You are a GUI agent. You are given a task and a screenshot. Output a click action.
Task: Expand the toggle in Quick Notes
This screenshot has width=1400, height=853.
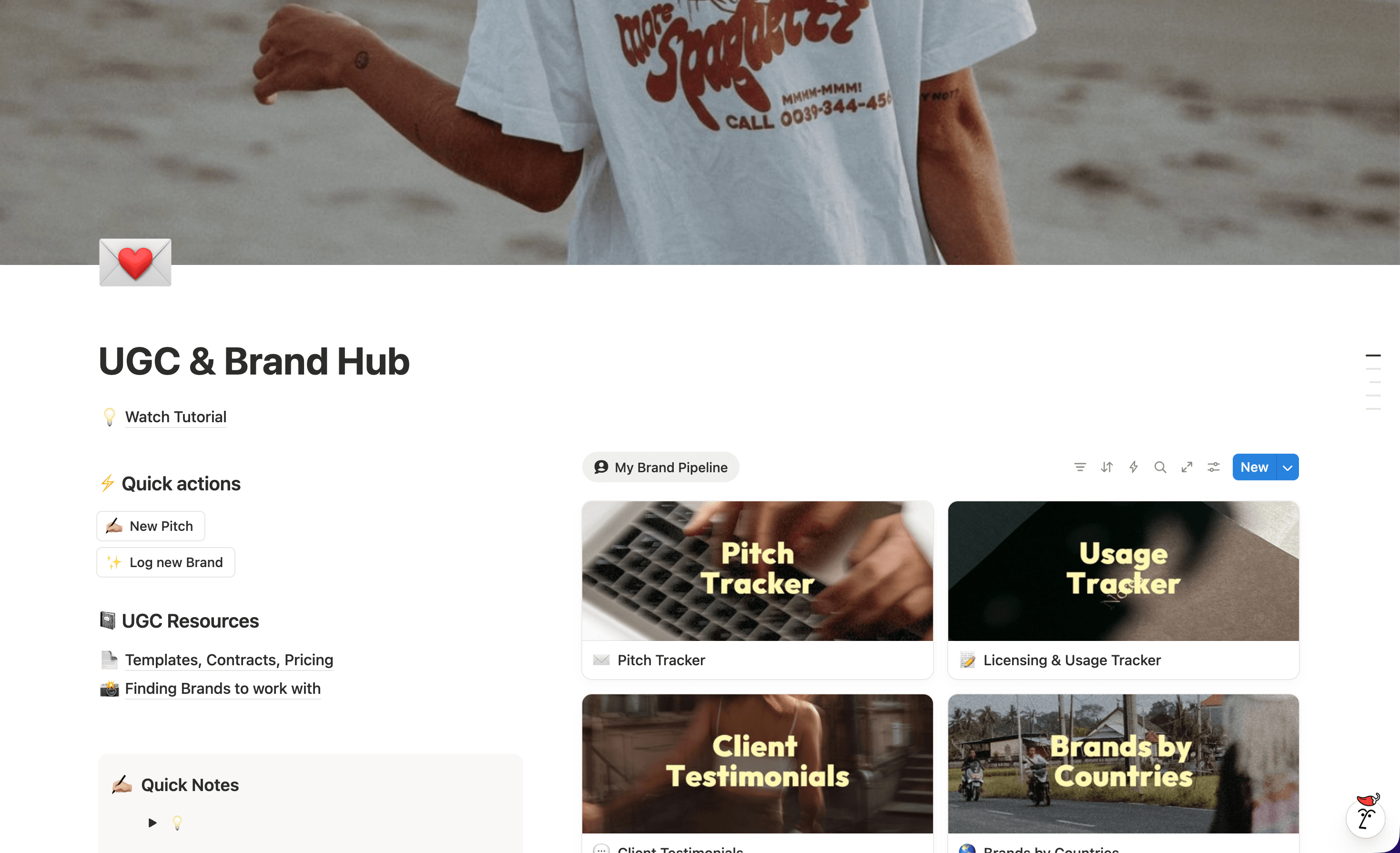[152, 823]
